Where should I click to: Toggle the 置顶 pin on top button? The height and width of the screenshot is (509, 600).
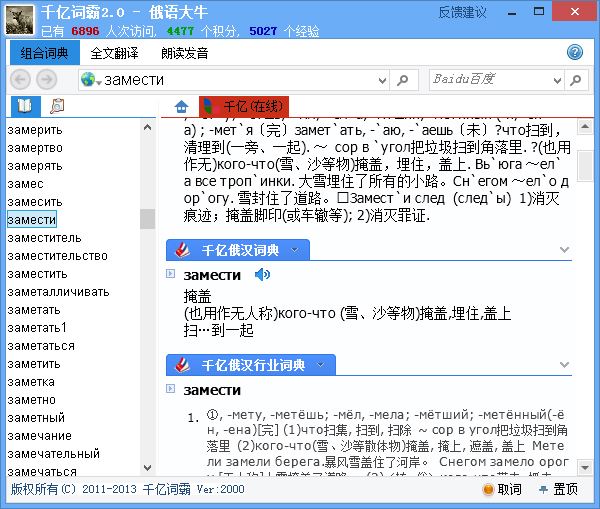click(558, 489)
